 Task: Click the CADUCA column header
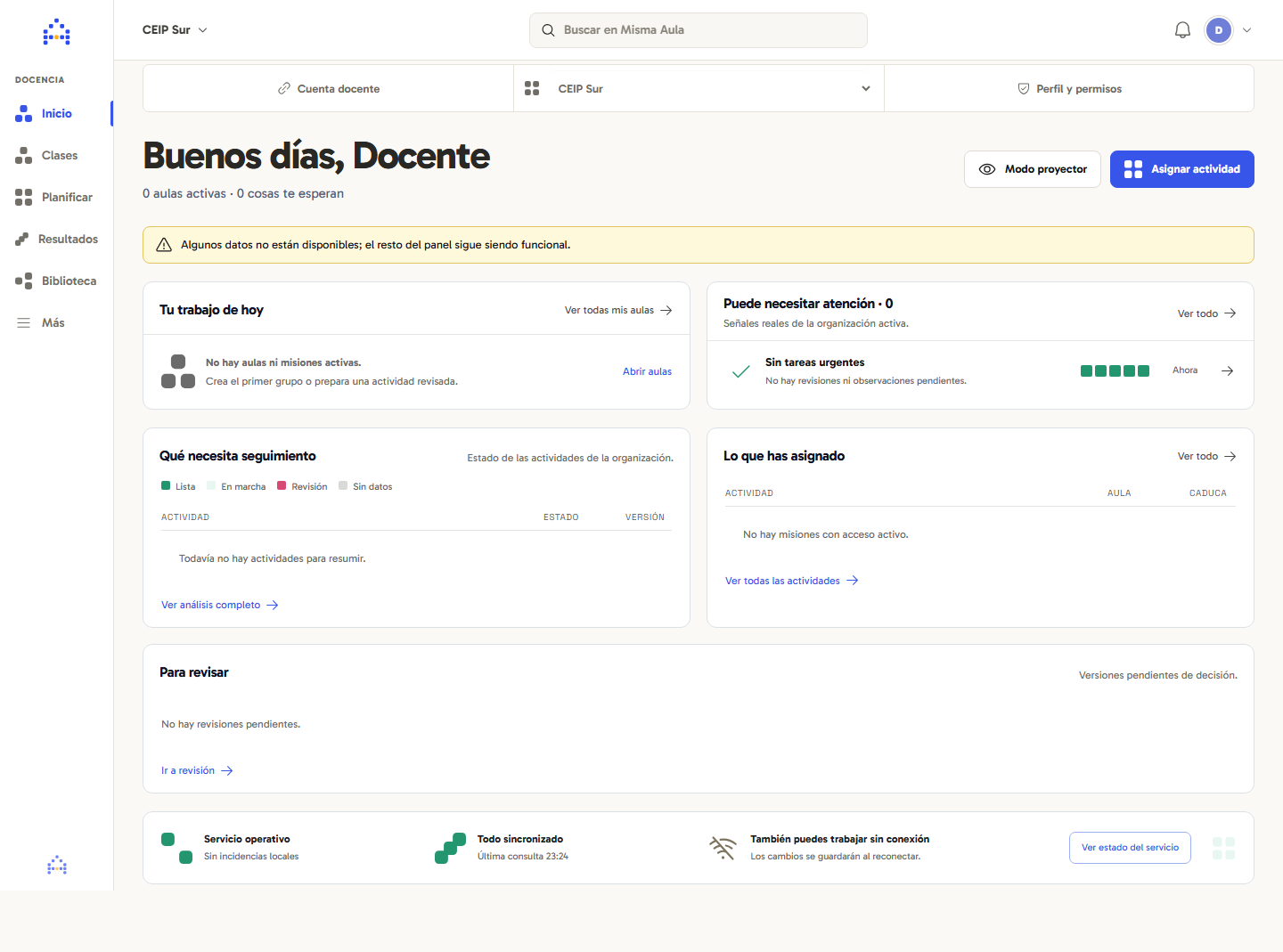point(1208,493)
